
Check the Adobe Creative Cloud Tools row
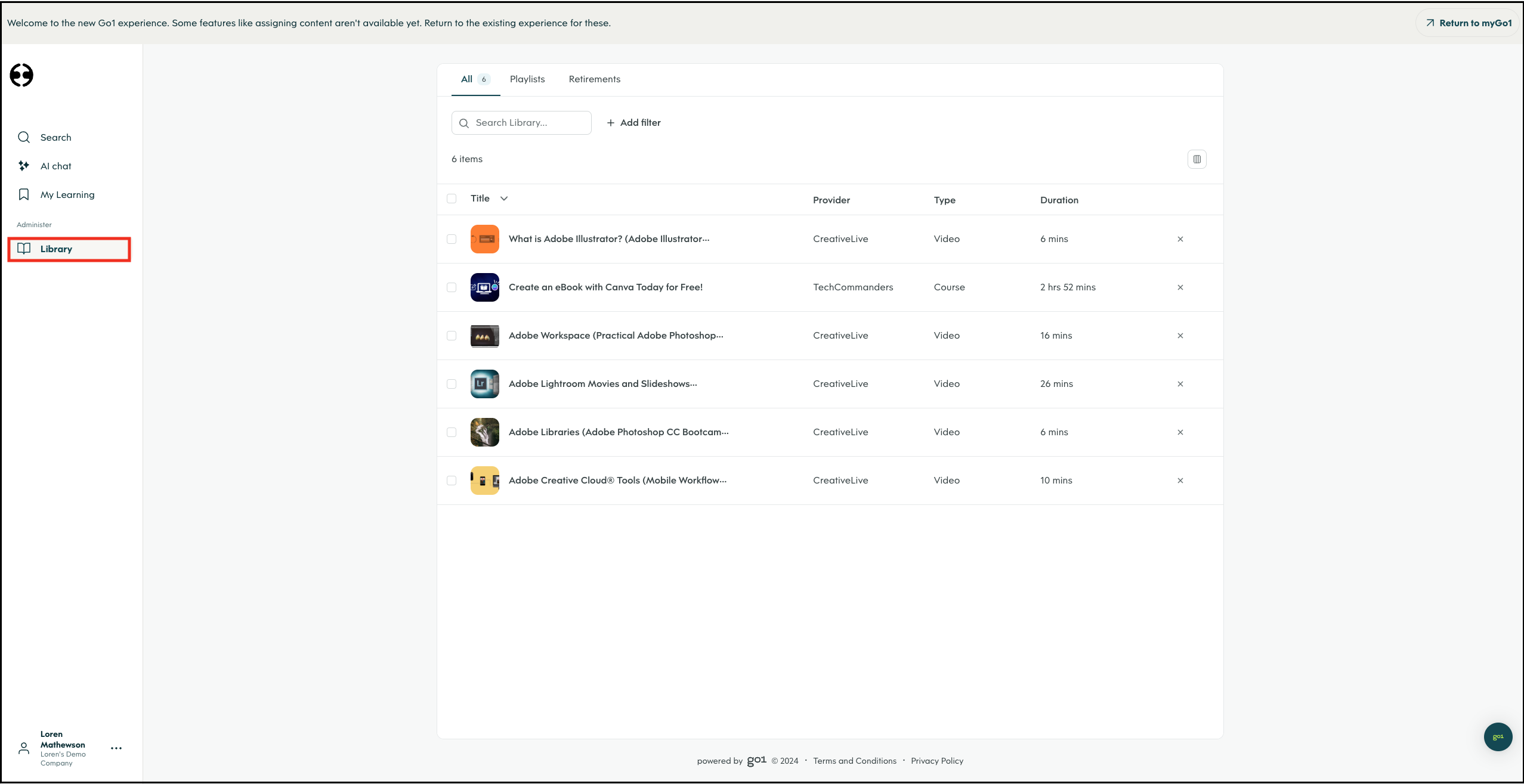452,481
